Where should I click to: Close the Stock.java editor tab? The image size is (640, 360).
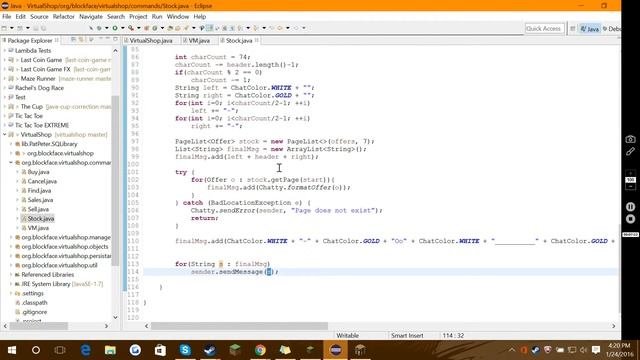click(257, 40)
